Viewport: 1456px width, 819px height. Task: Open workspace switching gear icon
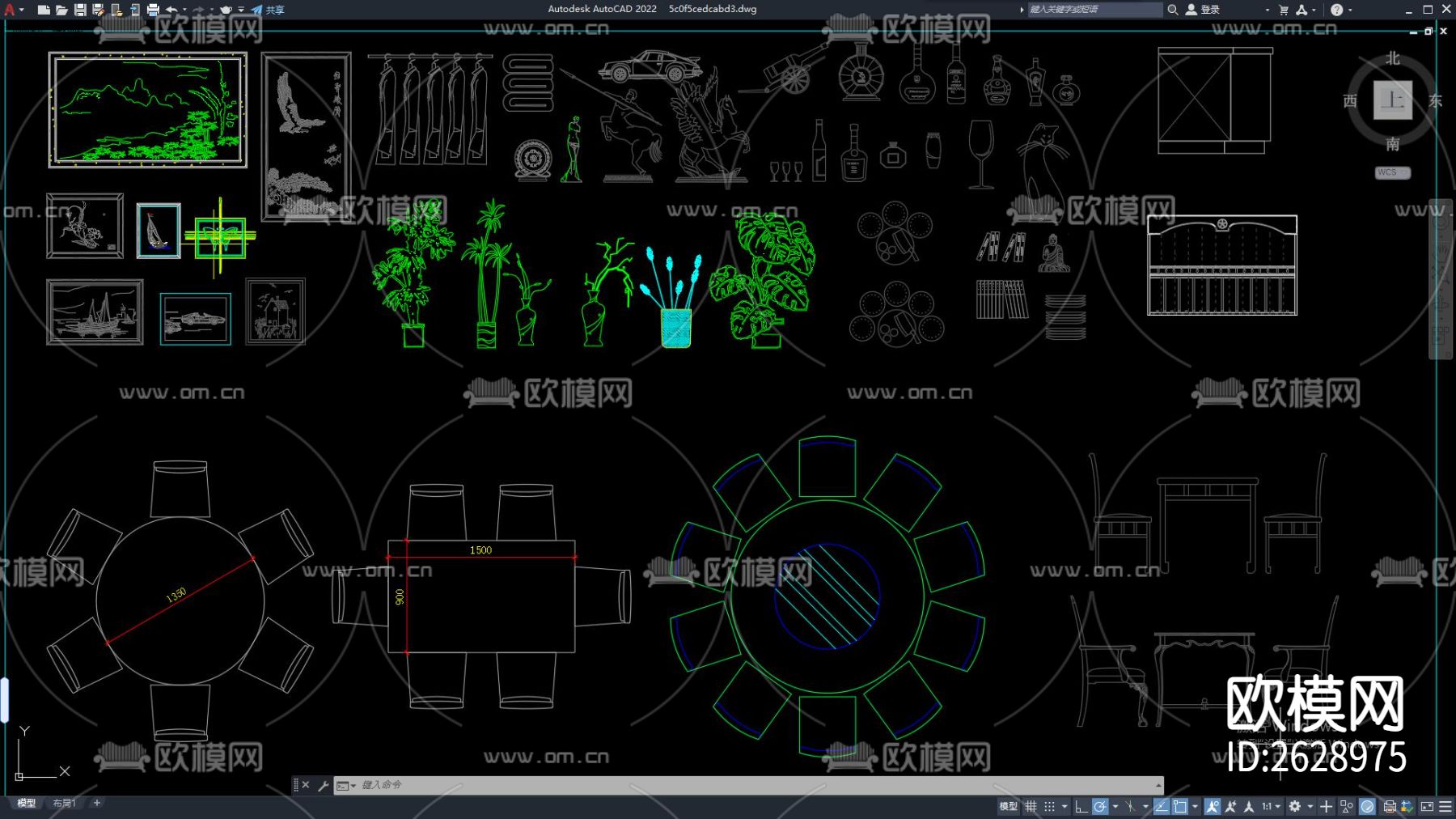(1295, 807)
